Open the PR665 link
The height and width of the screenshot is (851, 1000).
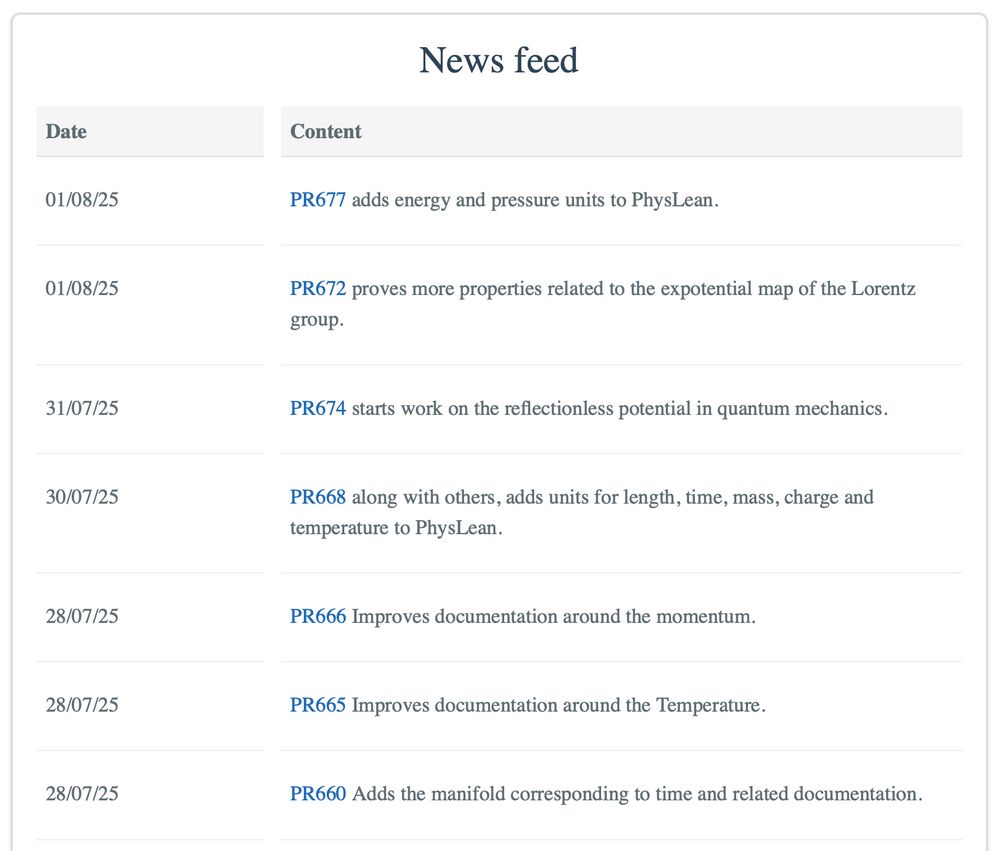click(x=318, y=705)
